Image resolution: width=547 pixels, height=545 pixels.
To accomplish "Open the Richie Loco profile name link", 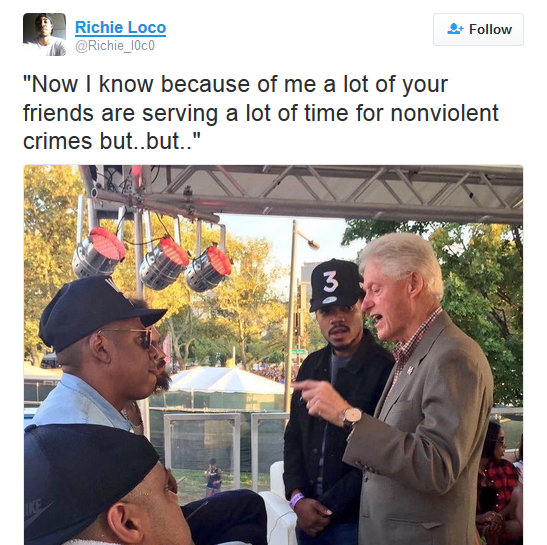I will pyautogui.click(x=120, y=27).
